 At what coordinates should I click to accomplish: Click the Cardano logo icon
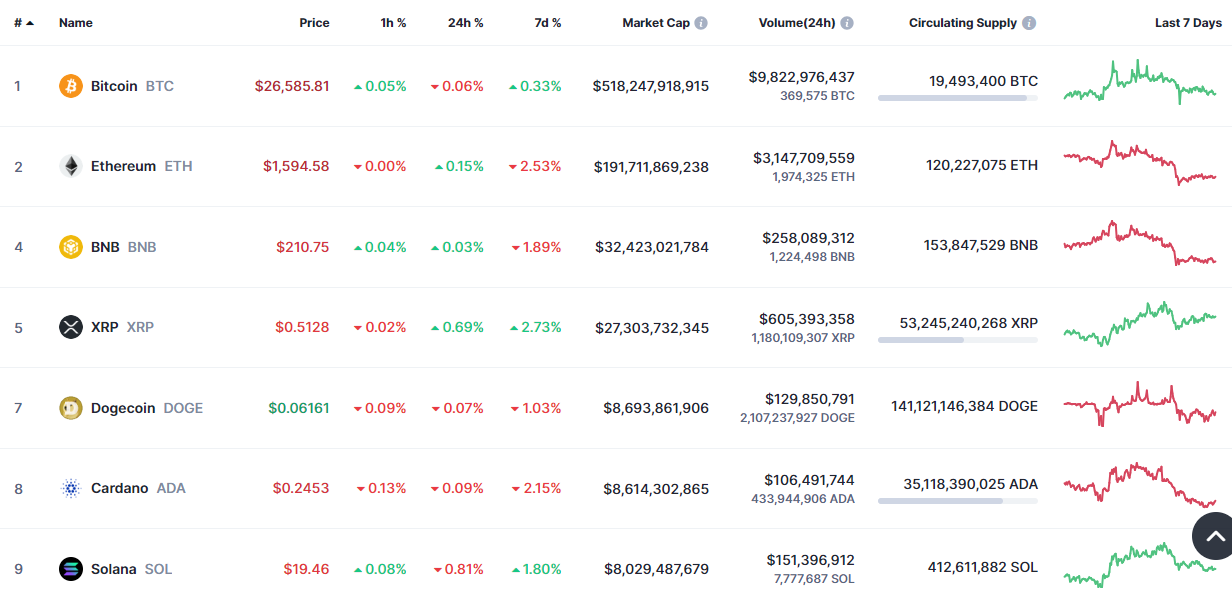71,488
